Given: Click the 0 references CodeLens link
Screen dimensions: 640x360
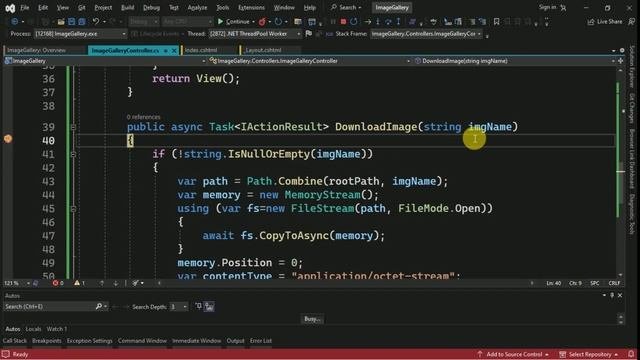Looking at the screenshot, I should (x=143, y=117).
